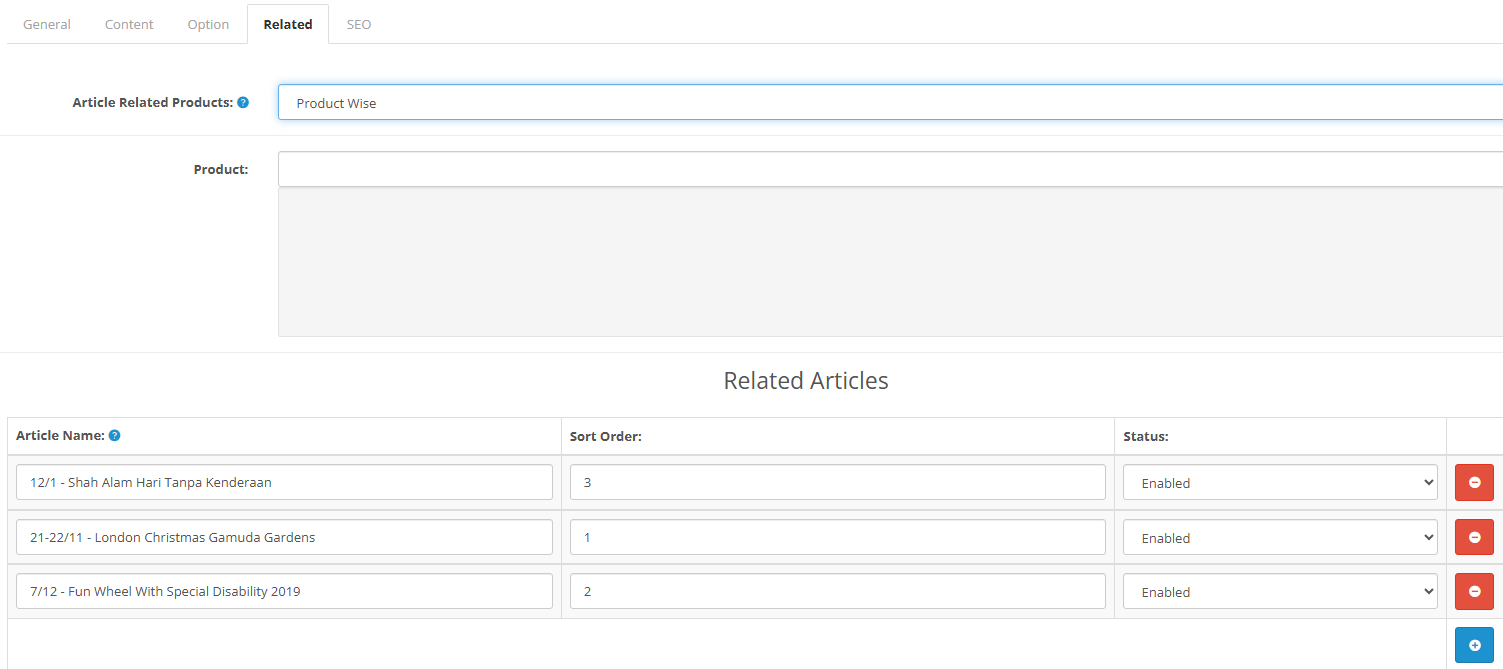Open the Content tab

(x=129, y=24)
